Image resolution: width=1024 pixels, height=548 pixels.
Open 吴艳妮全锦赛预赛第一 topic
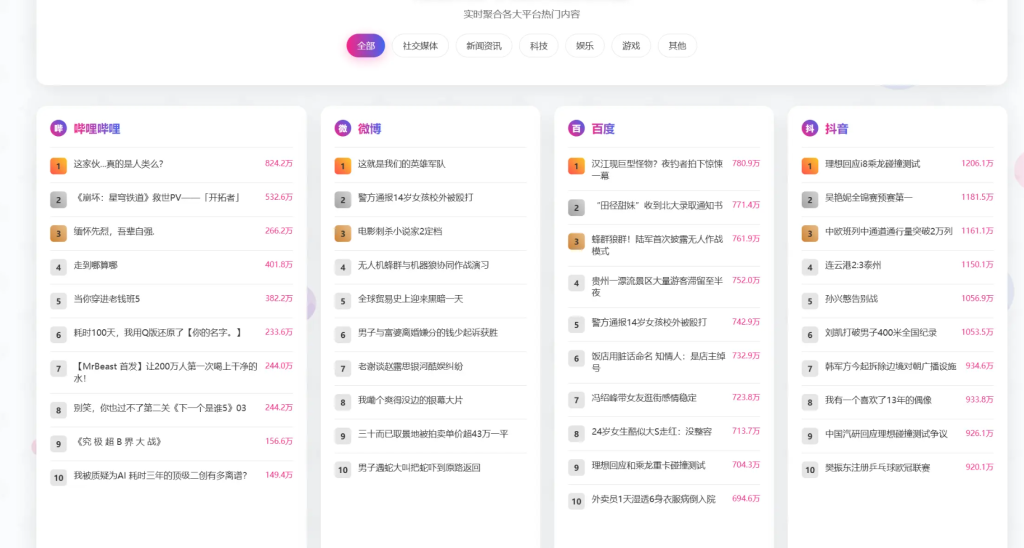(869, 197)
